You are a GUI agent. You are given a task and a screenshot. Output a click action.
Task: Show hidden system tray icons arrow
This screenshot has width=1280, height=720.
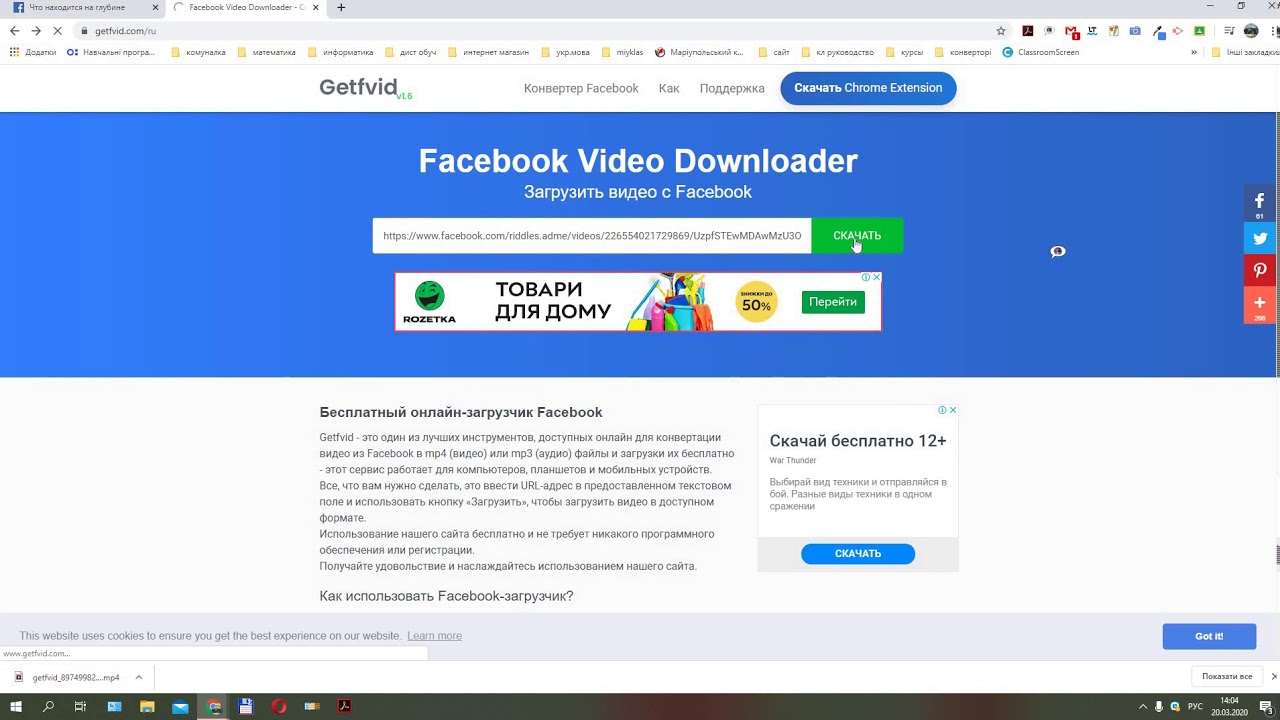click(1141, 706)
